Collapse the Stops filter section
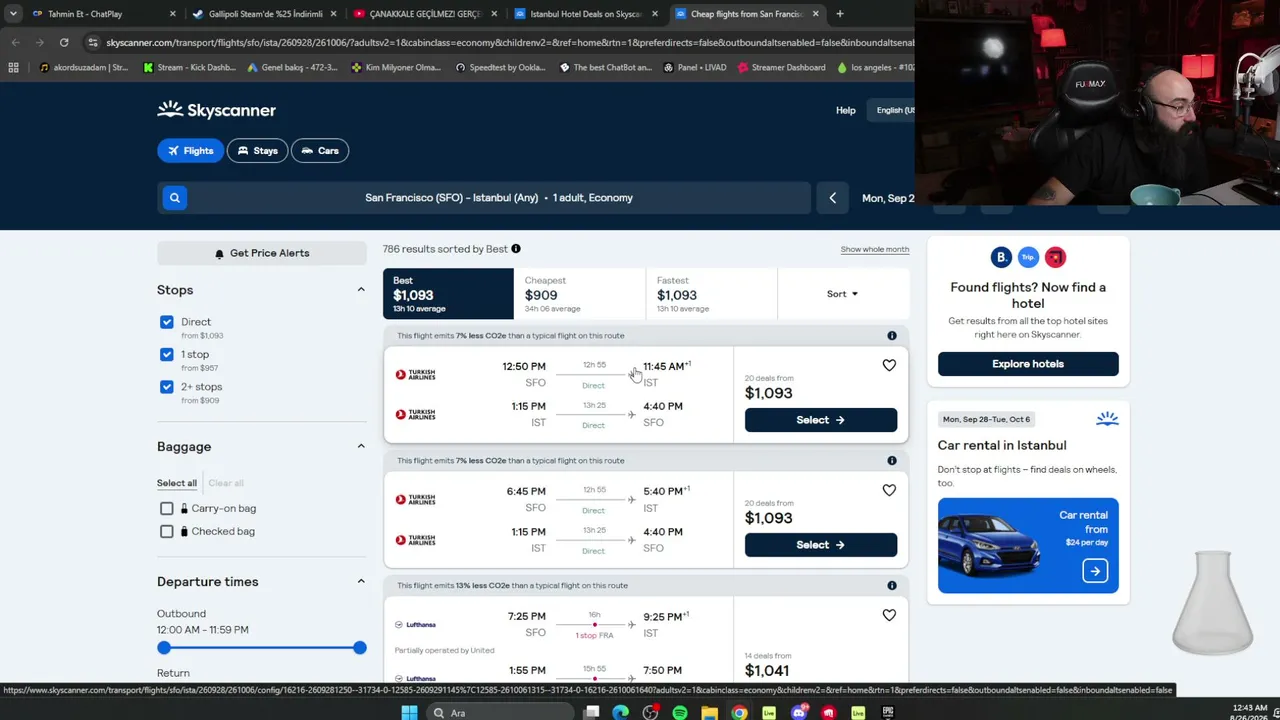This screenshot has height=720, width=1280. [x=361, y=290]
